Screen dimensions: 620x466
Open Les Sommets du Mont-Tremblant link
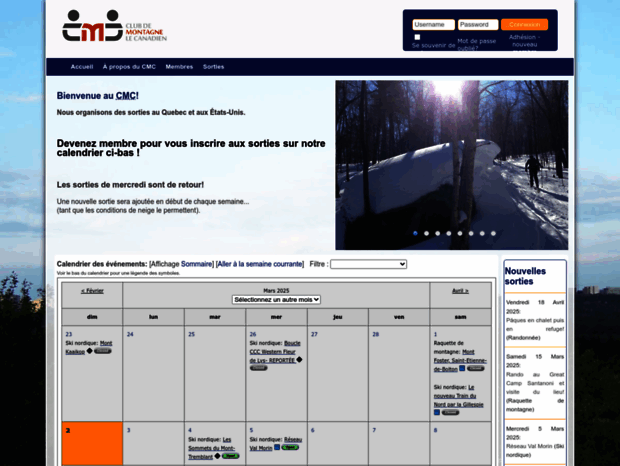point(211,448)
